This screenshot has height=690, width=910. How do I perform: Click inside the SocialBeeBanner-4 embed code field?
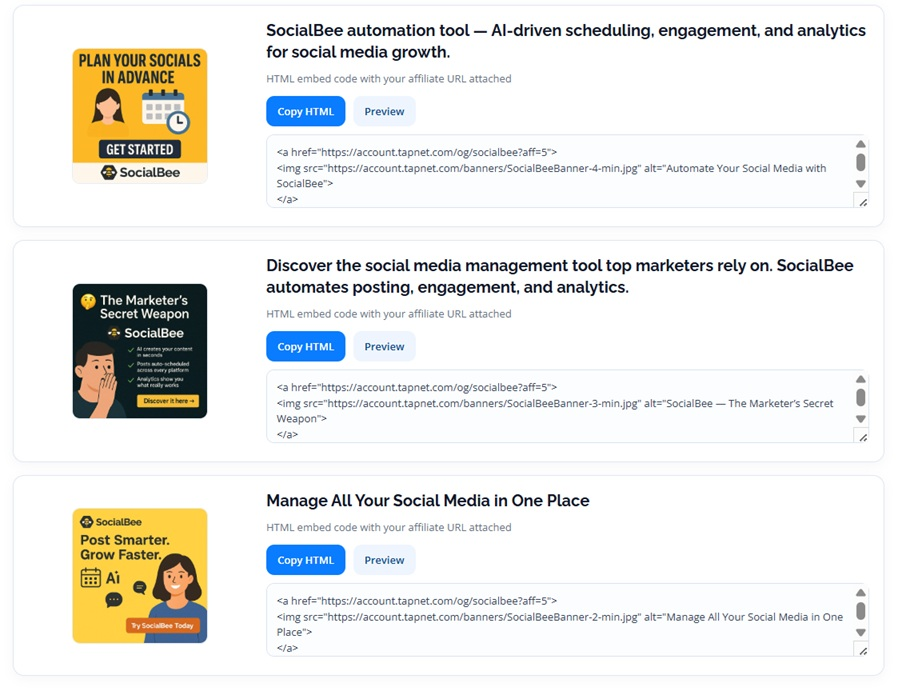tap(560, 172)
